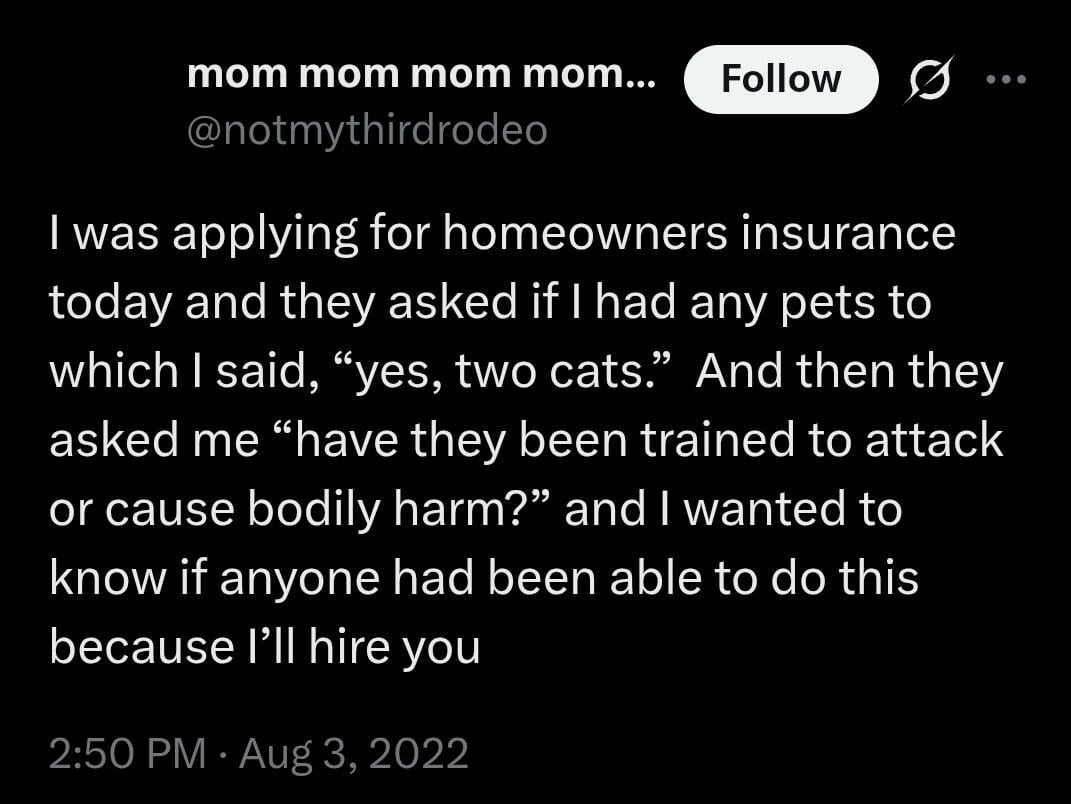This screenshot has width=1071, height=804.
Task: Click the text 'able to do this'
Action: pyautogui.click(x=764, y=578)
